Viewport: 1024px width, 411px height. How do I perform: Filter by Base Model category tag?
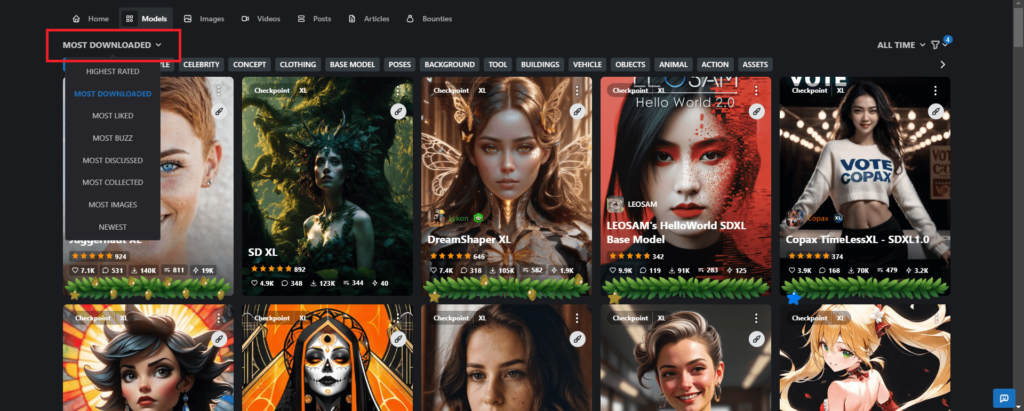click(352, 64)
